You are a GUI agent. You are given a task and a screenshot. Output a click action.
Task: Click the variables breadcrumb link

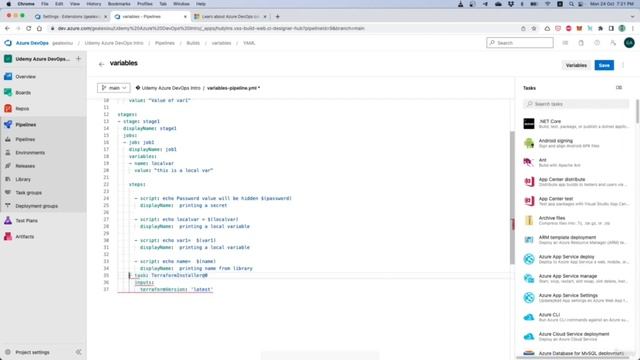pos(221,43)
